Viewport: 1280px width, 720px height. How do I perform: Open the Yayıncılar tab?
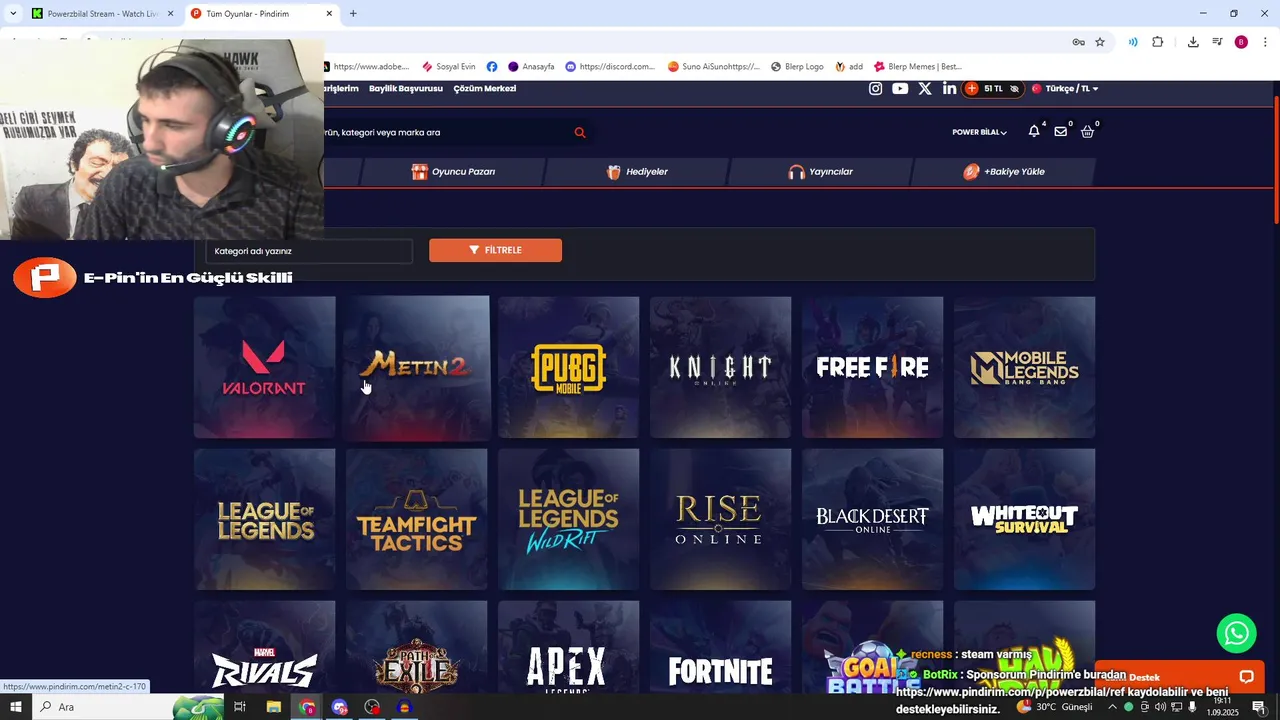tap(820, 172)
